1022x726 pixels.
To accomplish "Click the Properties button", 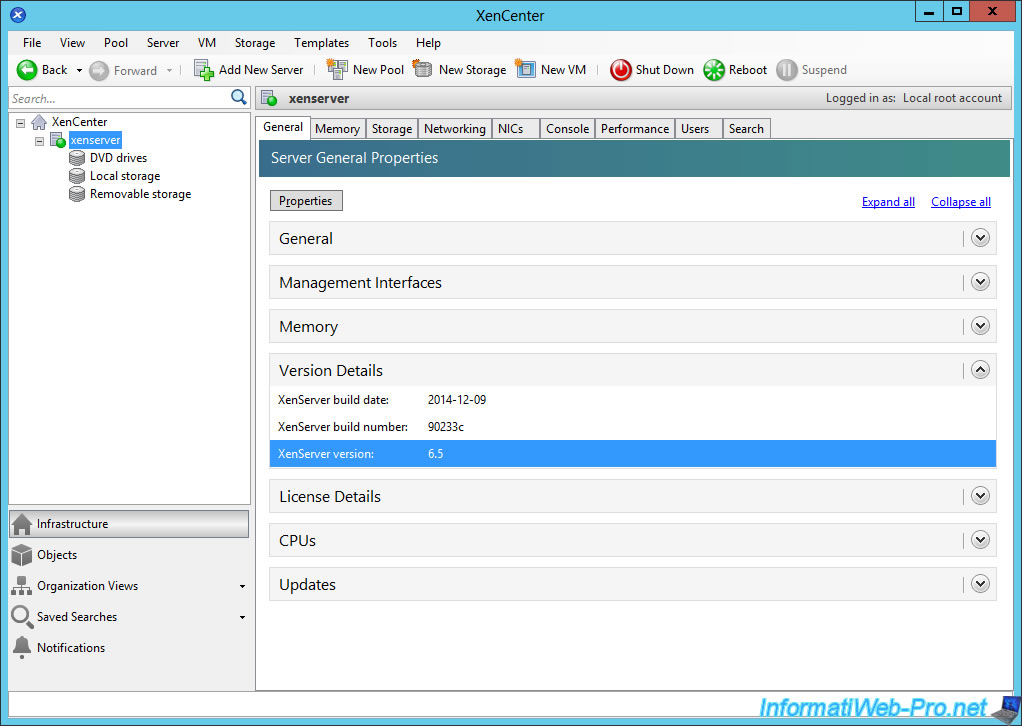I will [x=306, y=201].
